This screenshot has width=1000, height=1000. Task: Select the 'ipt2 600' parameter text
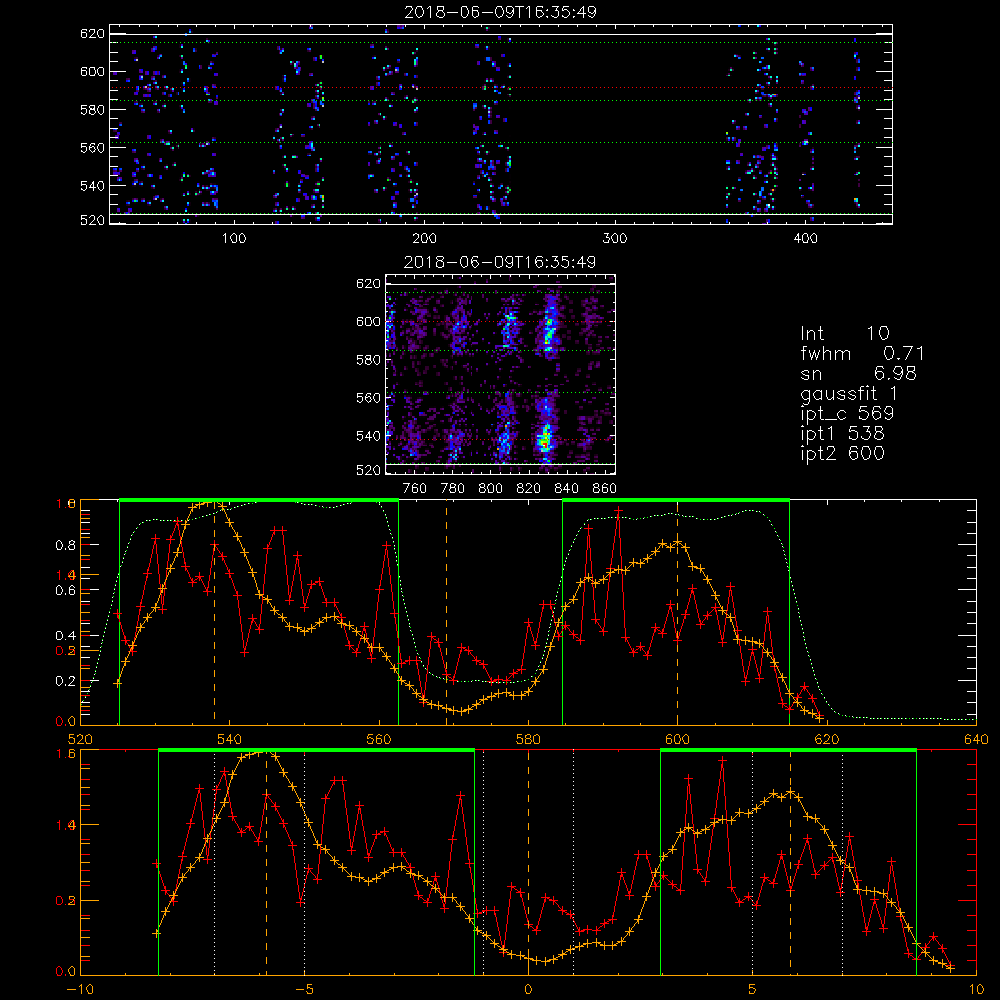[842, 453]
